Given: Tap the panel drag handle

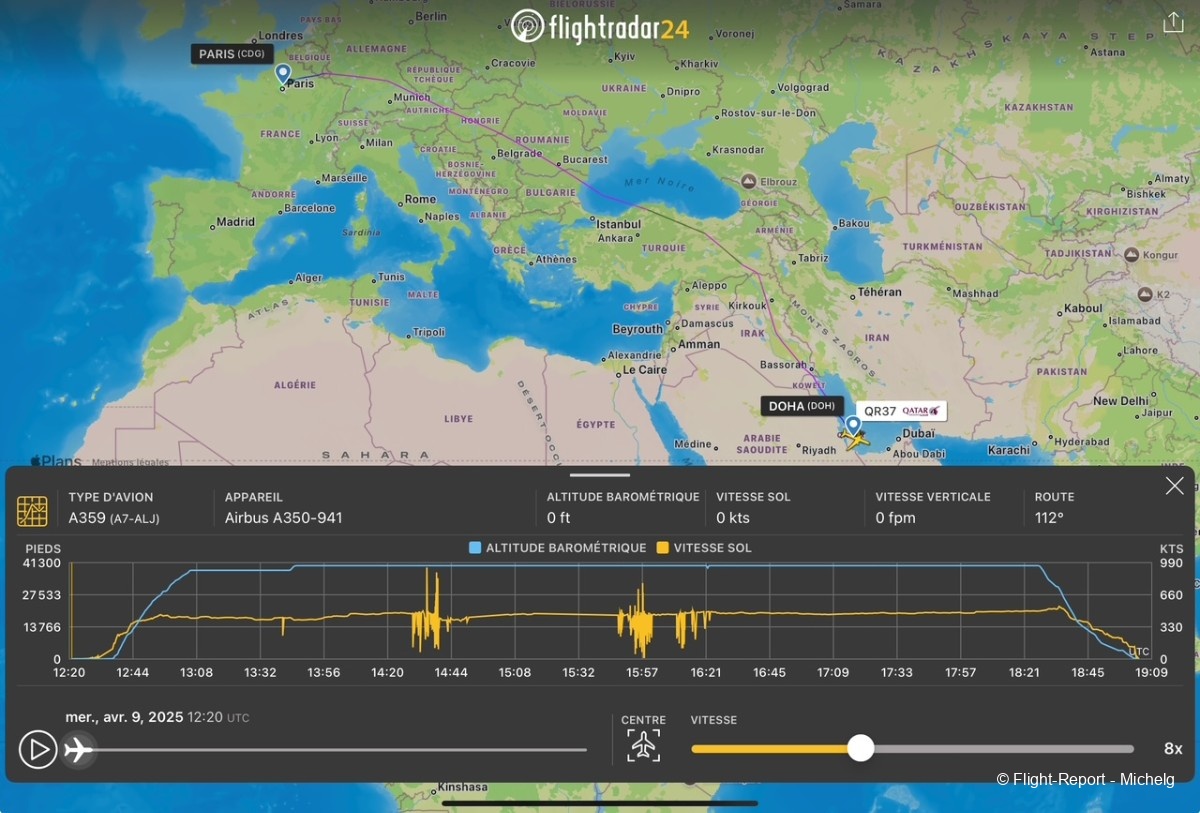Looking at the screenshot, I should pyautogui.click(x=600, y=475).
